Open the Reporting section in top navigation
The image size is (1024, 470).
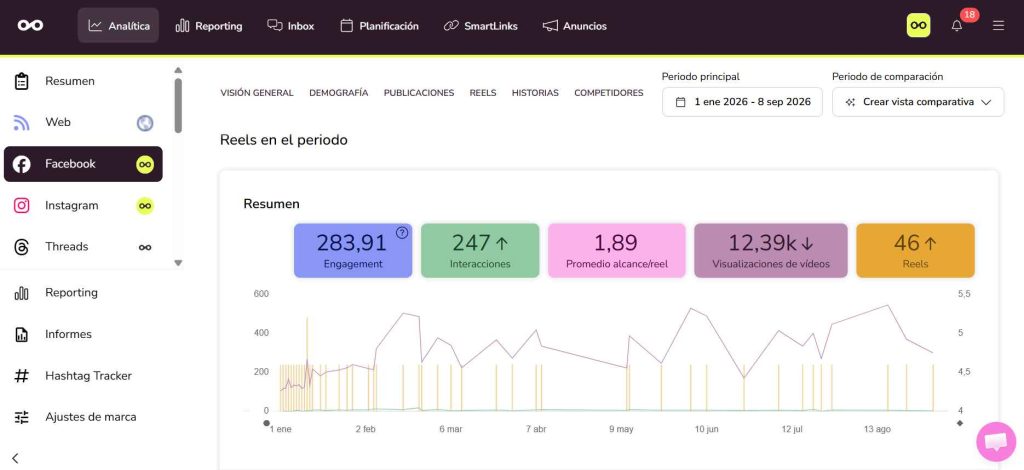(209, 26)
